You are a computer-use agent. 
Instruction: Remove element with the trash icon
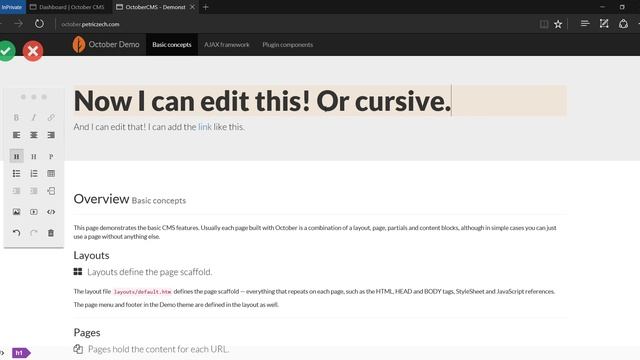click(51, 233)
